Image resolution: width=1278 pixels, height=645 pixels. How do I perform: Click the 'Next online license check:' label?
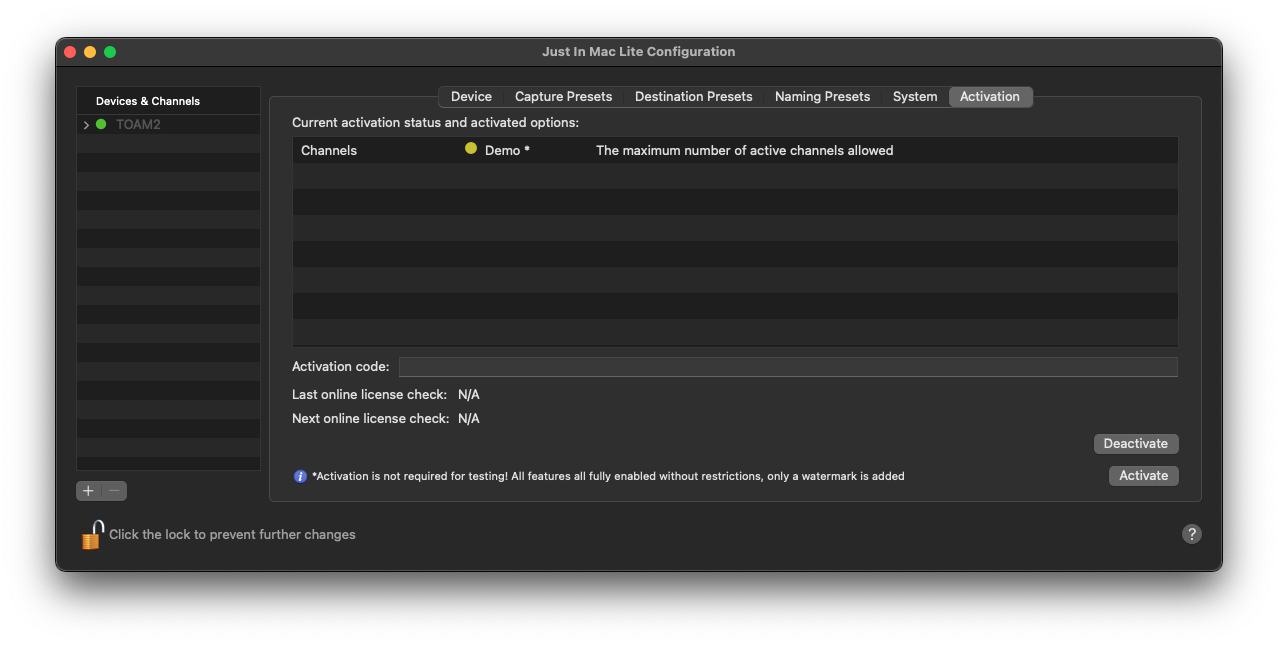tap(370, 419)
